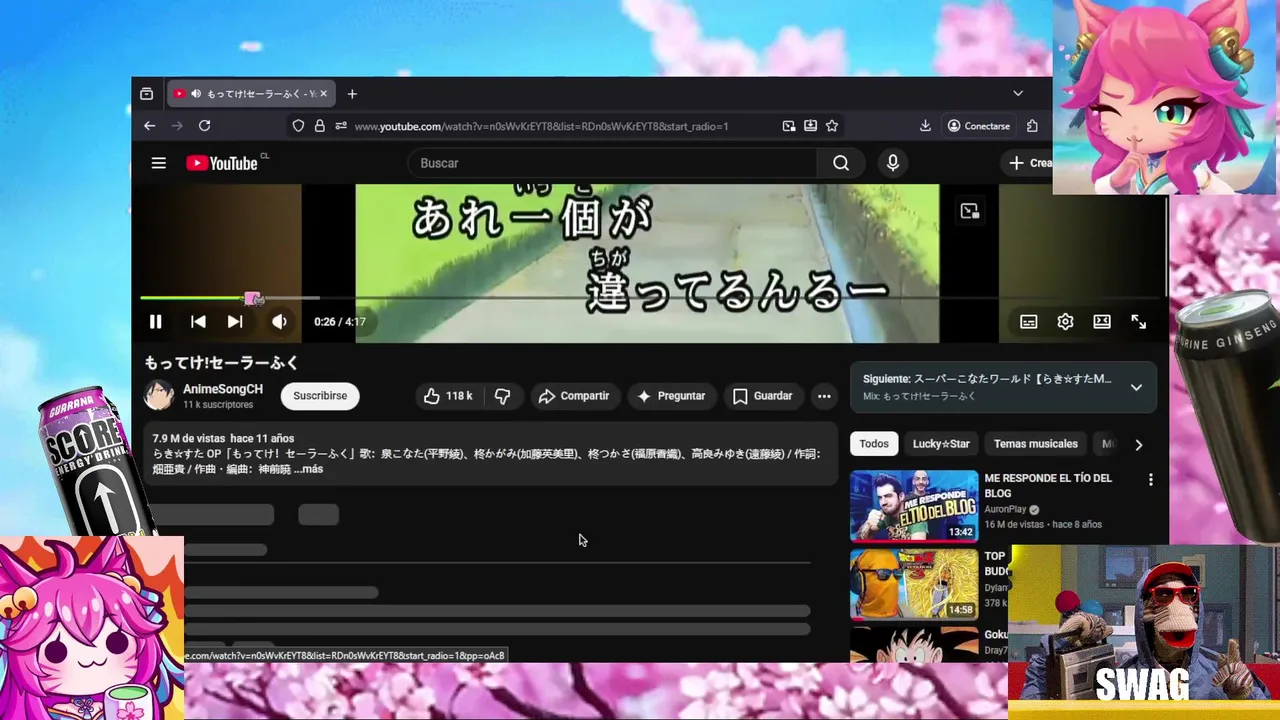View site security padlock info
This screenshot has width=1280, height=720.
(x=320, y=126)
